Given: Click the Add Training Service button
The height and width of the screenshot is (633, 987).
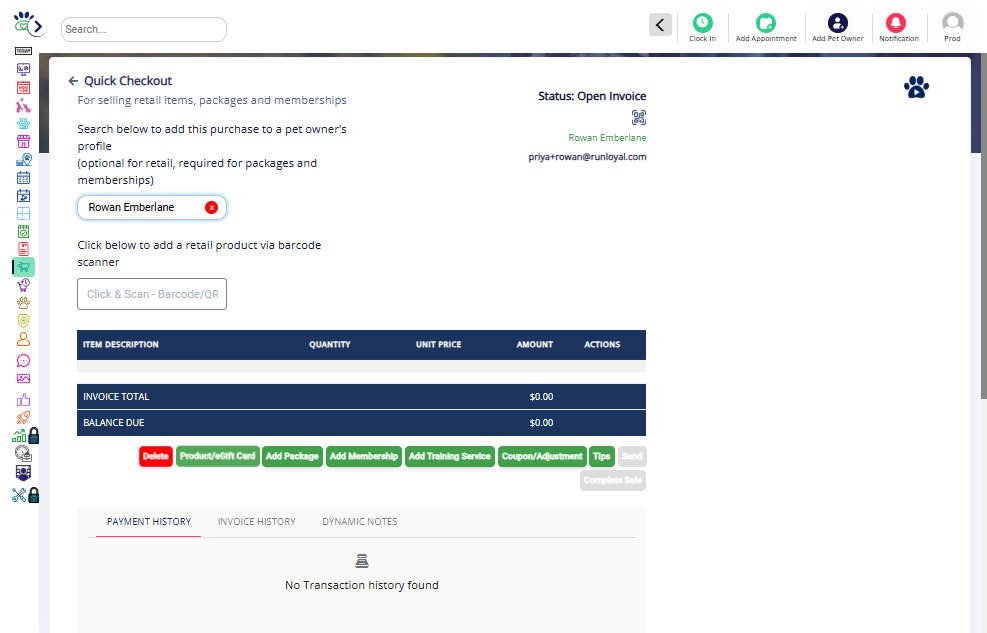Looking at the screenshot, I should [449, 456].
